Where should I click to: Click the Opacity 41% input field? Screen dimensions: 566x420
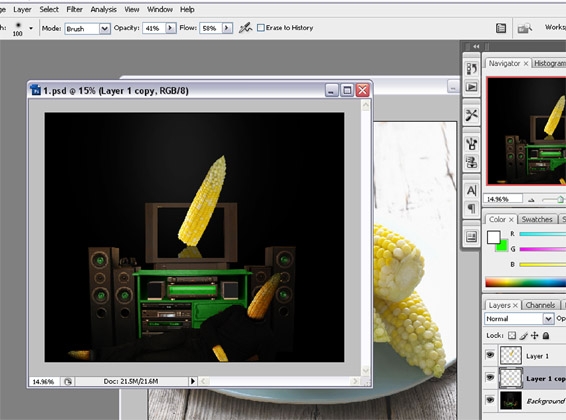(154, 28)
